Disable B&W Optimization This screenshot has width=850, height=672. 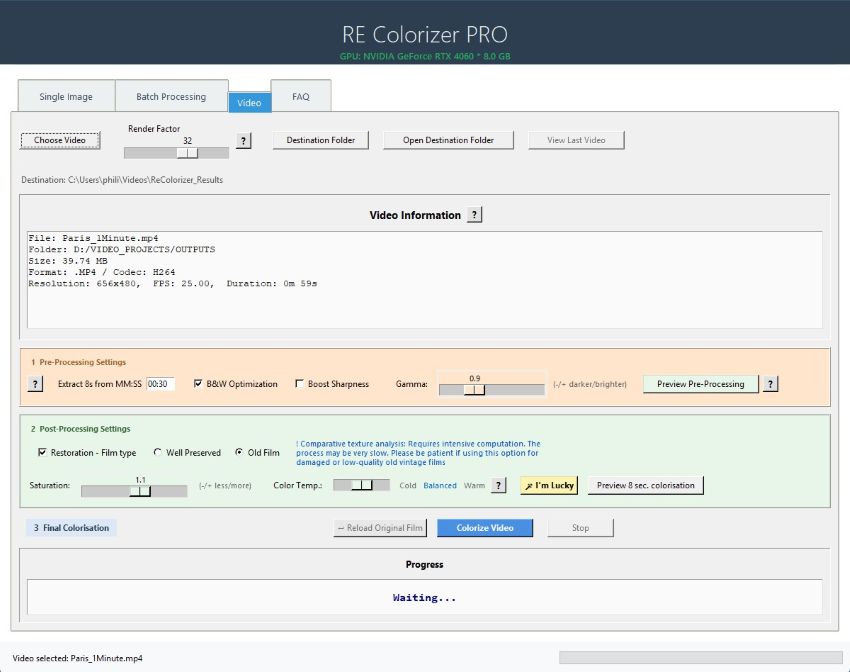pyautogui.click(x=196, y=383)
